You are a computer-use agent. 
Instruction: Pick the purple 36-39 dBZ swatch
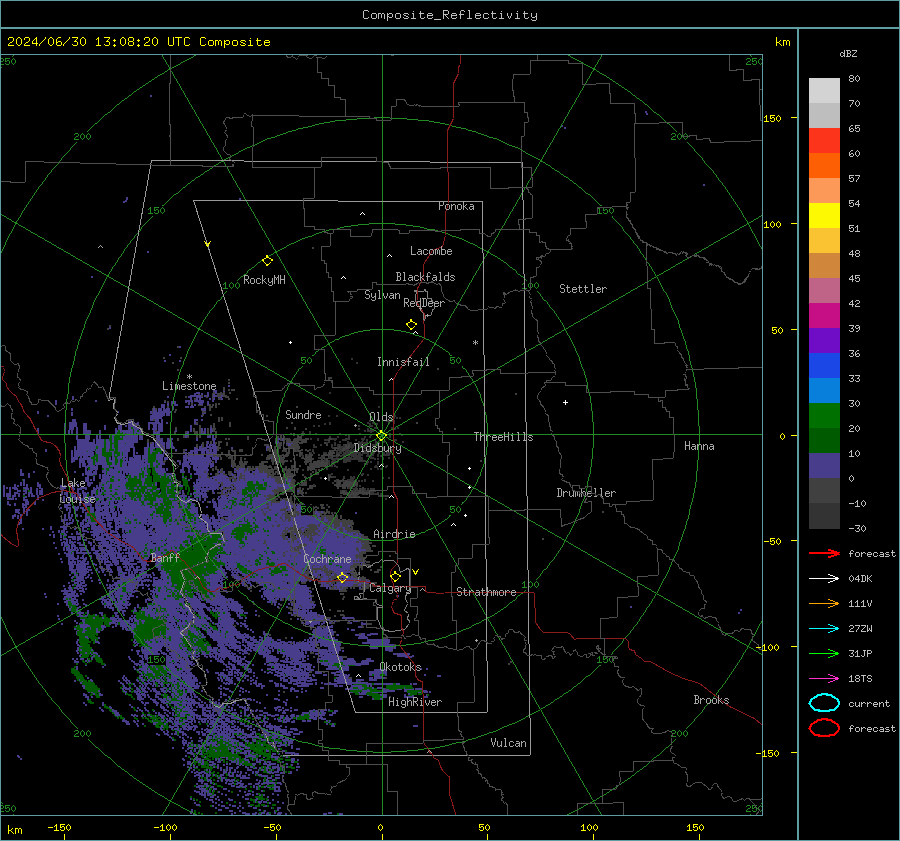[x=824, y=340]
